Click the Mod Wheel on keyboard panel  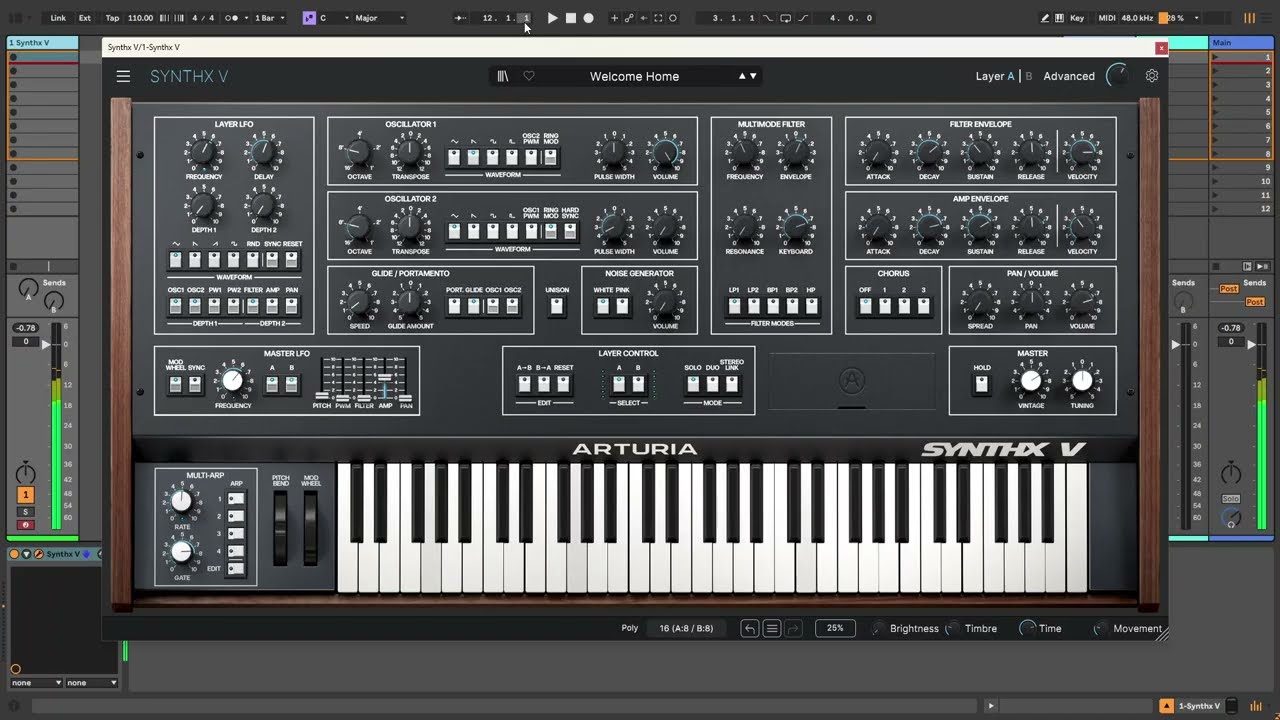311,526
